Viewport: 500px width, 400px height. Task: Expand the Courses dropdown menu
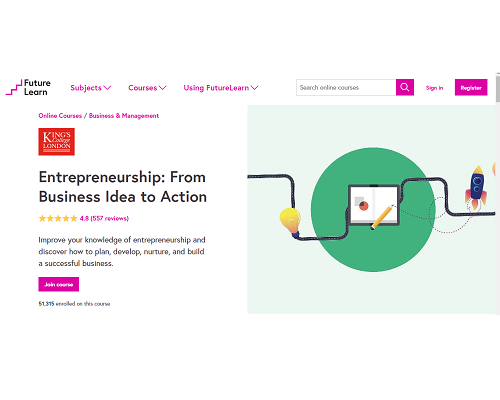pos(147,88)
